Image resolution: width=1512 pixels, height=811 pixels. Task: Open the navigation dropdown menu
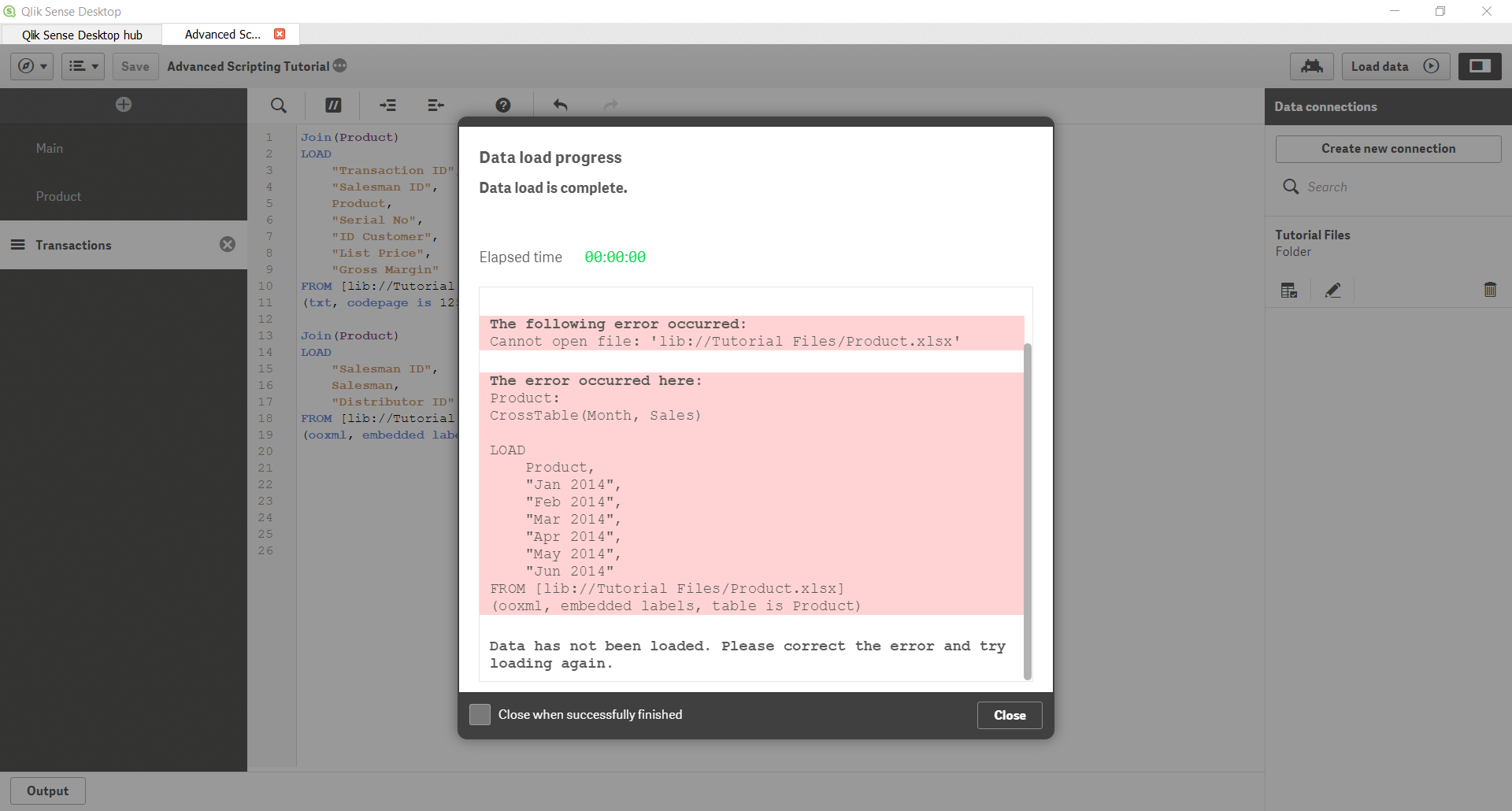[x=31, y=66]
